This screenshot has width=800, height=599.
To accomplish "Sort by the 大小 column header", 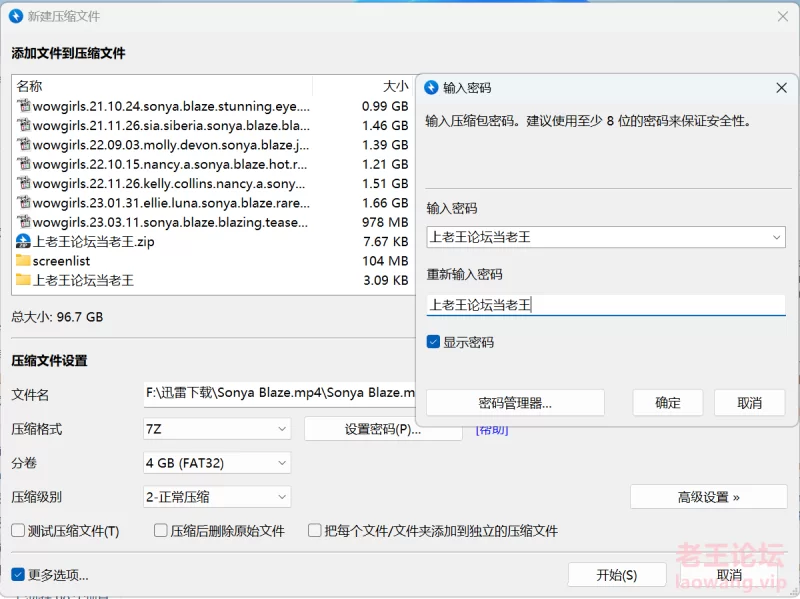I will point(395,86).
